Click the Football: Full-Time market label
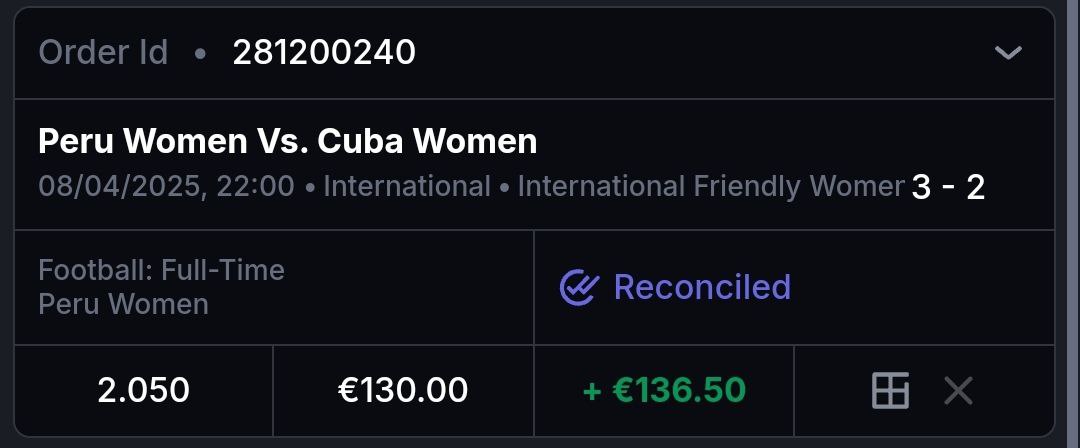 click(161, 270)
